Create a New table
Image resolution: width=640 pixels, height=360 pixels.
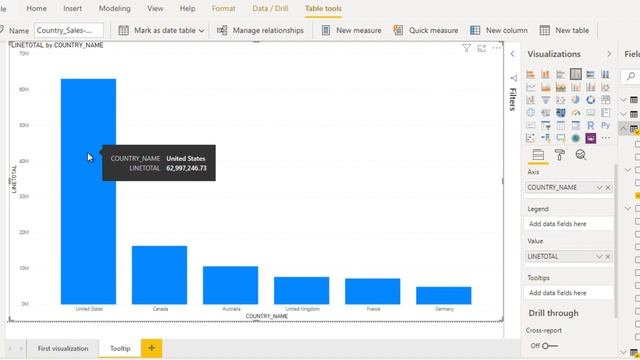[x=564, y=30]
